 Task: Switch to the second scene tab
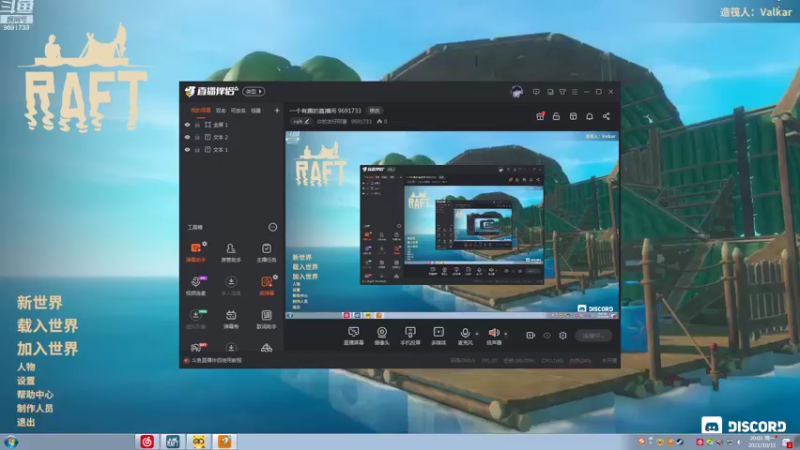pyautogui.click(x=220, y=110)
